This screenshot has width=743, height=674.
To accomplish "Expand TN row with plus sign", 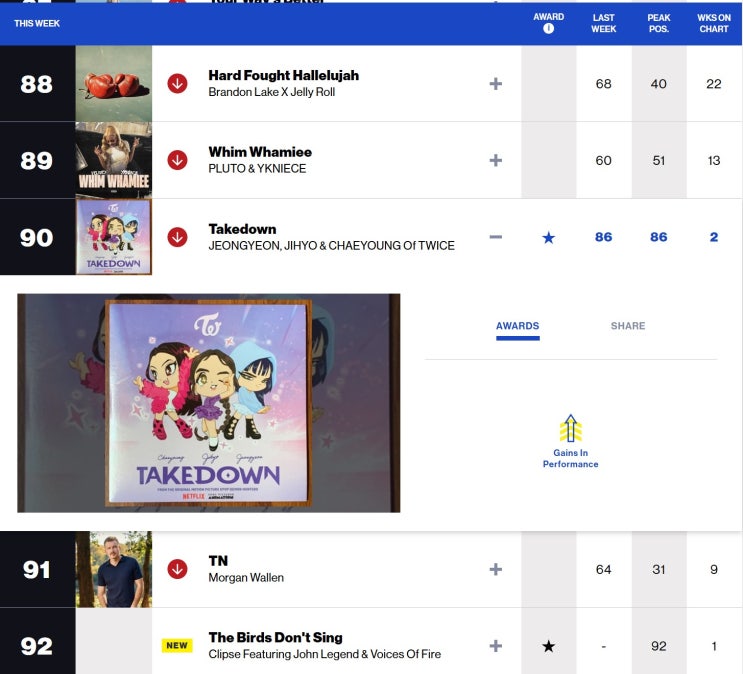I will 496,569.
